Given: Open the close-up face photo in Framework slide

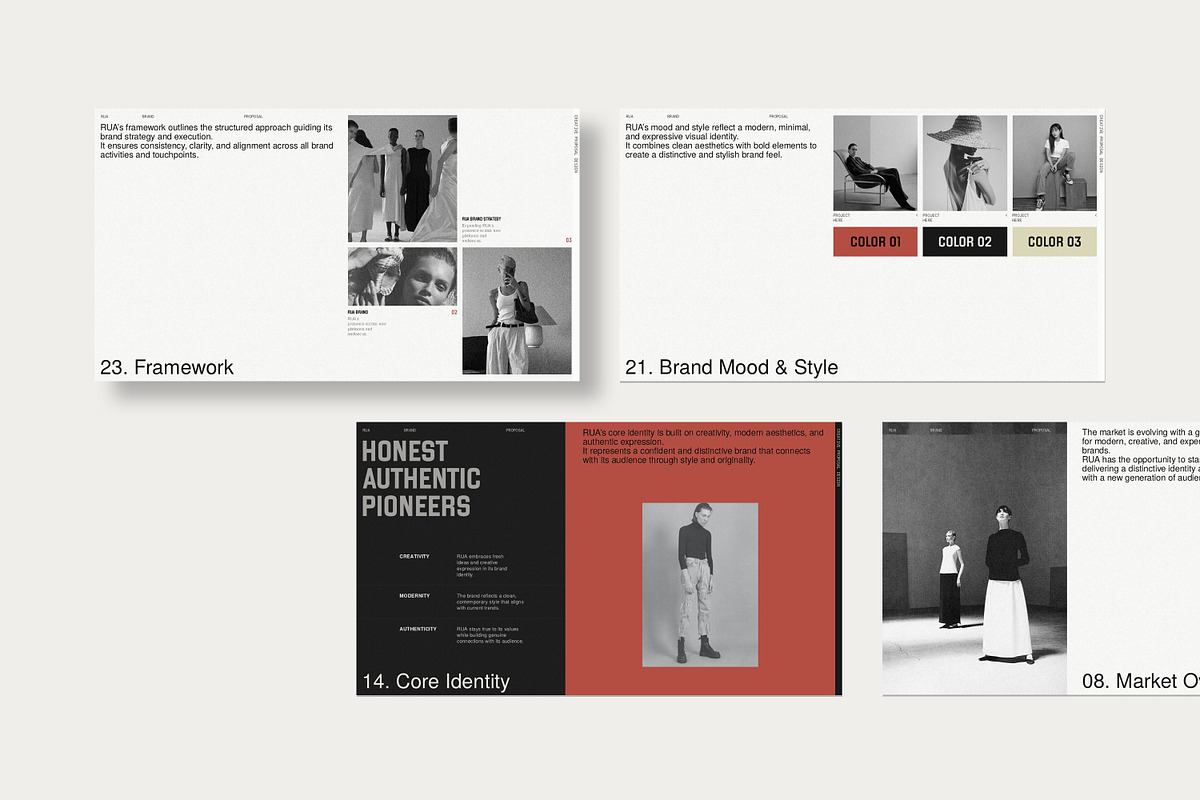Looking at the screenshot, I should click(x=402, y=277).
